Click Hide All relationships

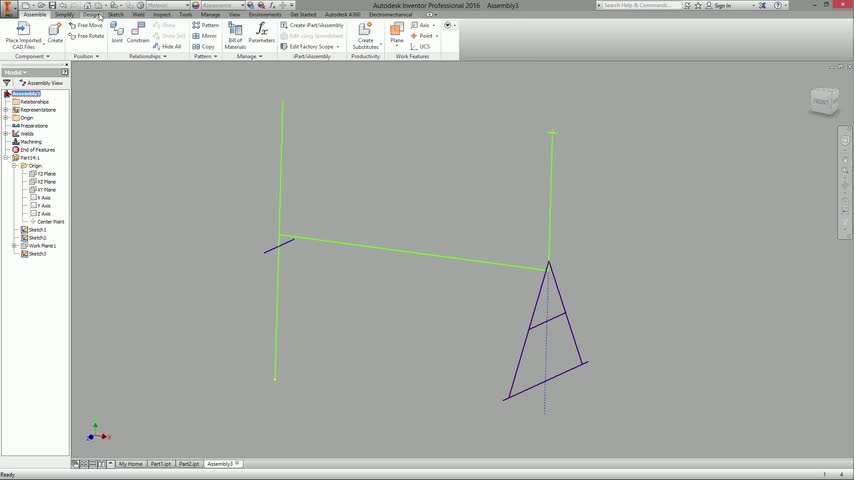pyautogui.click(x=167, y=46)
